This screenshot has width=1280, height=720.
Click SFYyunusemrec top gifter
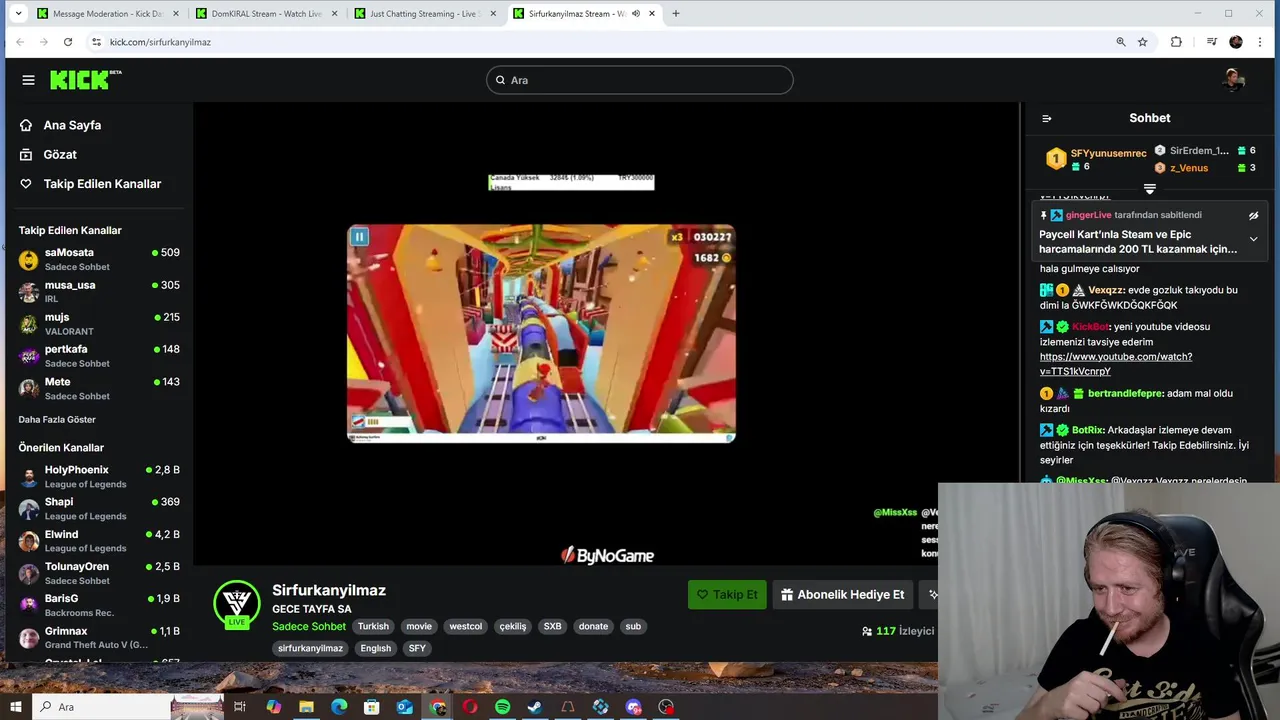pos(1109,153)
